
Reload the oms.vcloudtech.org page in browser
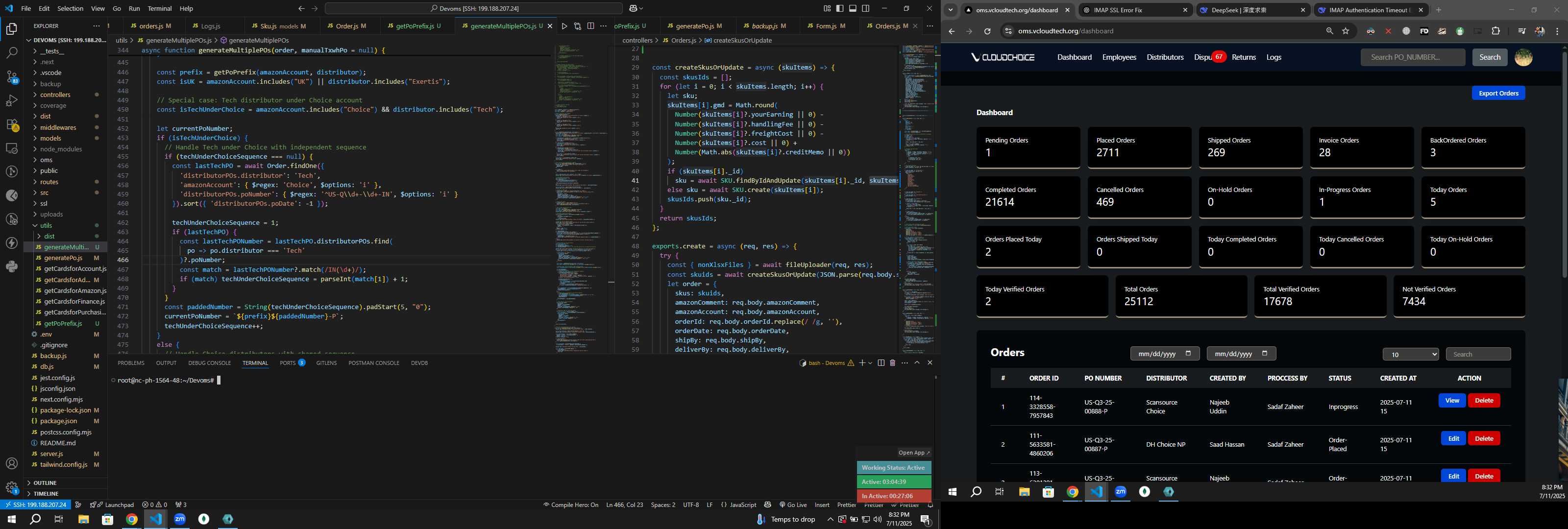click(x=987, y=31)
